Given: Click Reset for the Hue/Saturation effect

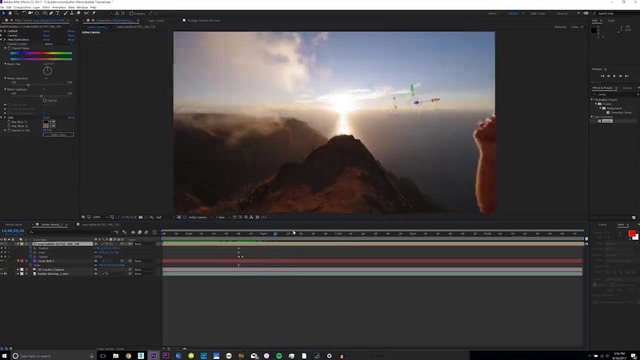Looking at the screenshot, I should [47, 40].
